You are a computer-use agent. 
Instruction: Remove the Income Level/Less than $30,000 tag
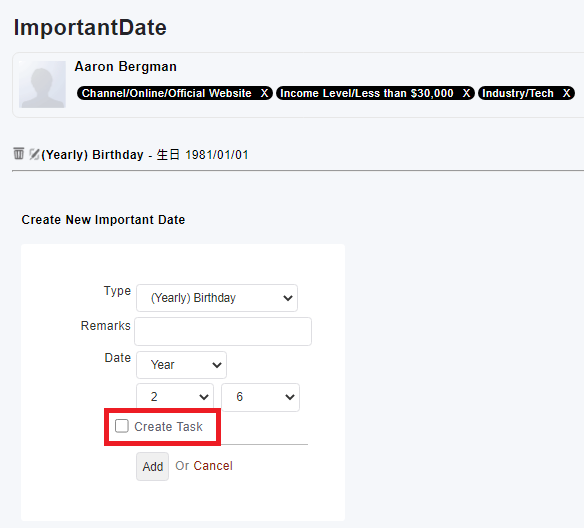pyautogui.click(x=466, y=93)
